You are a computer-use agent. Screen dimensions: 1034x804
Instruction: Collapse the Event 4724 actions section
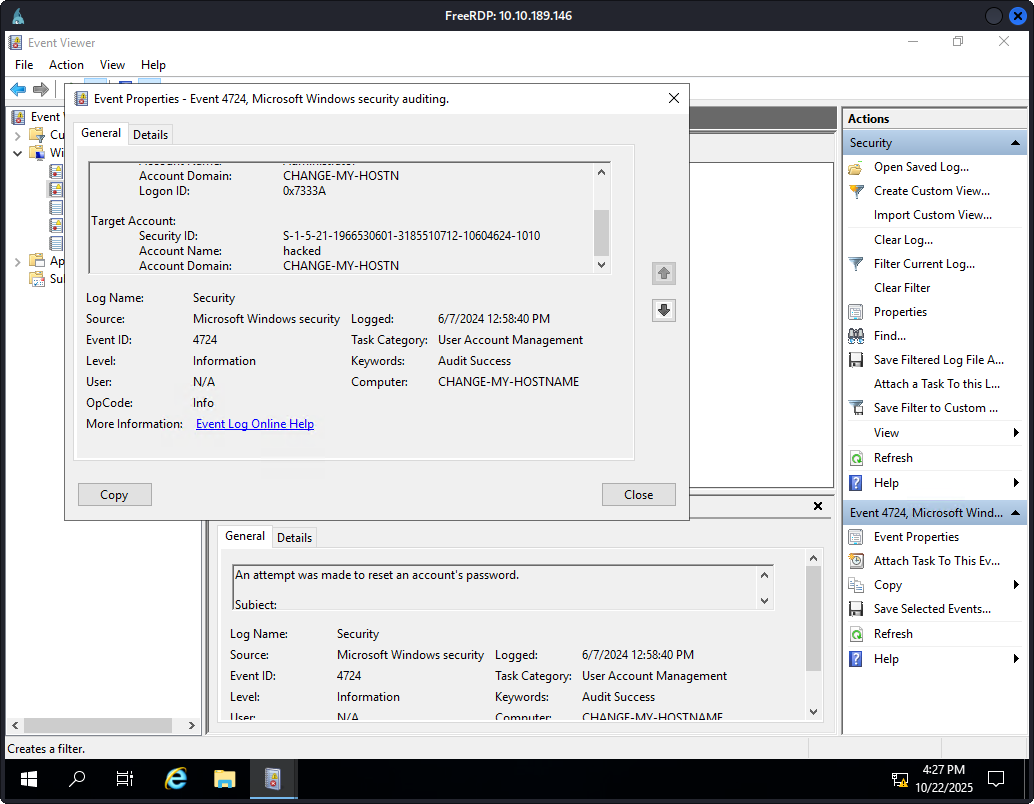point(1016,512)
